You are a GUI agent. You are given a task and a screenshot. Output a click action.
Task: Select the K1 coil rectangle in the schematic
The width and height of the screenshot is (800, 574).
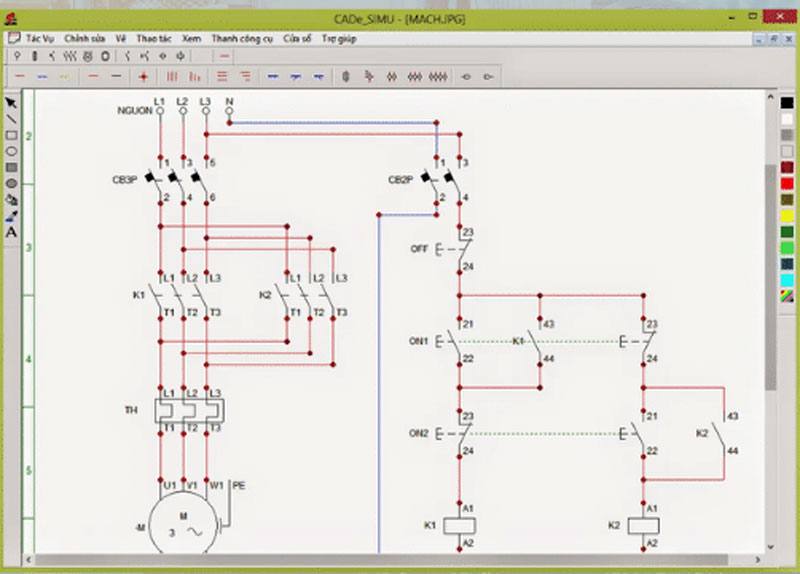[x=459, y=526]
